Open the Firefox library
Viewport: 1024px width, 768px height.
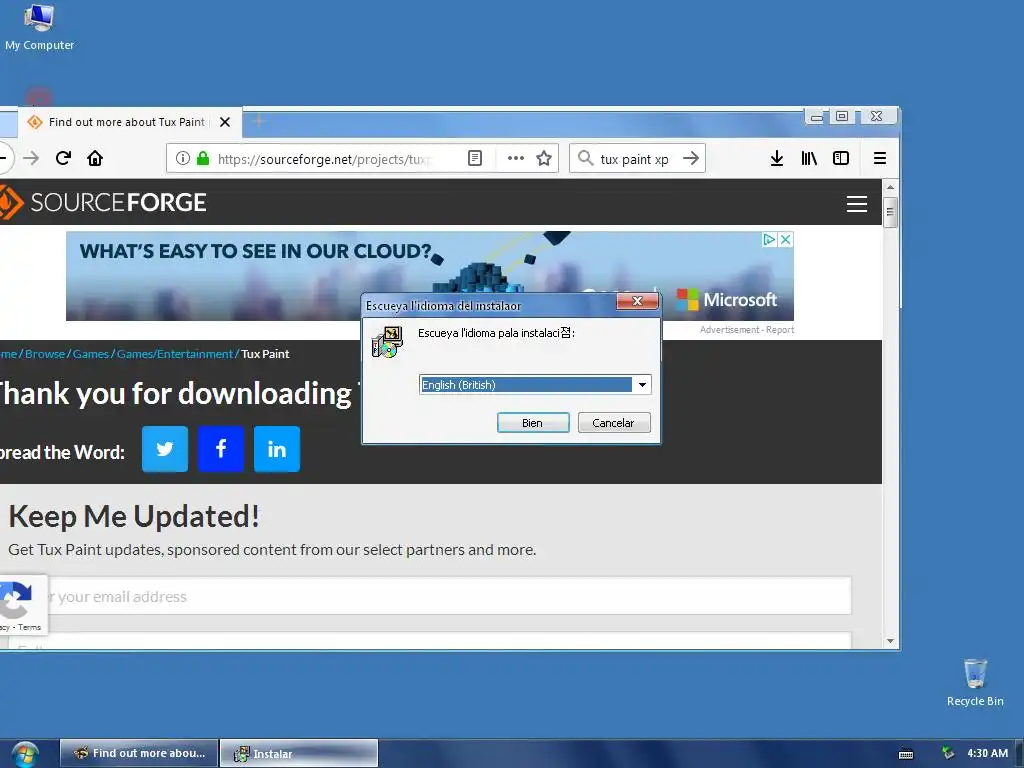pos(809,158)
